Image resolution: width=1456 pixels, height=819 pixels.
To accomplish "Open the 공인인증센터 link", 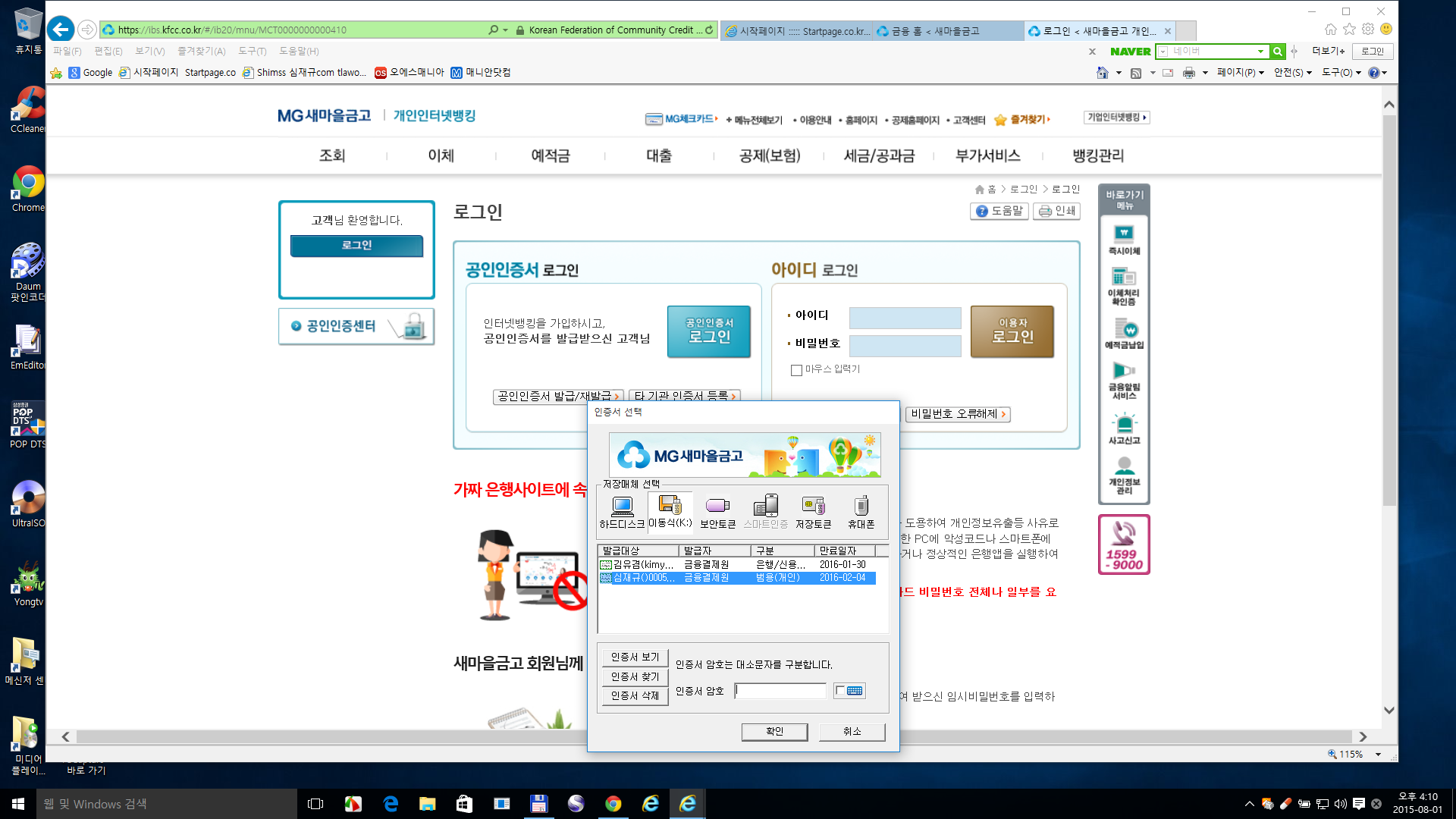I will [x=356, y=326].
